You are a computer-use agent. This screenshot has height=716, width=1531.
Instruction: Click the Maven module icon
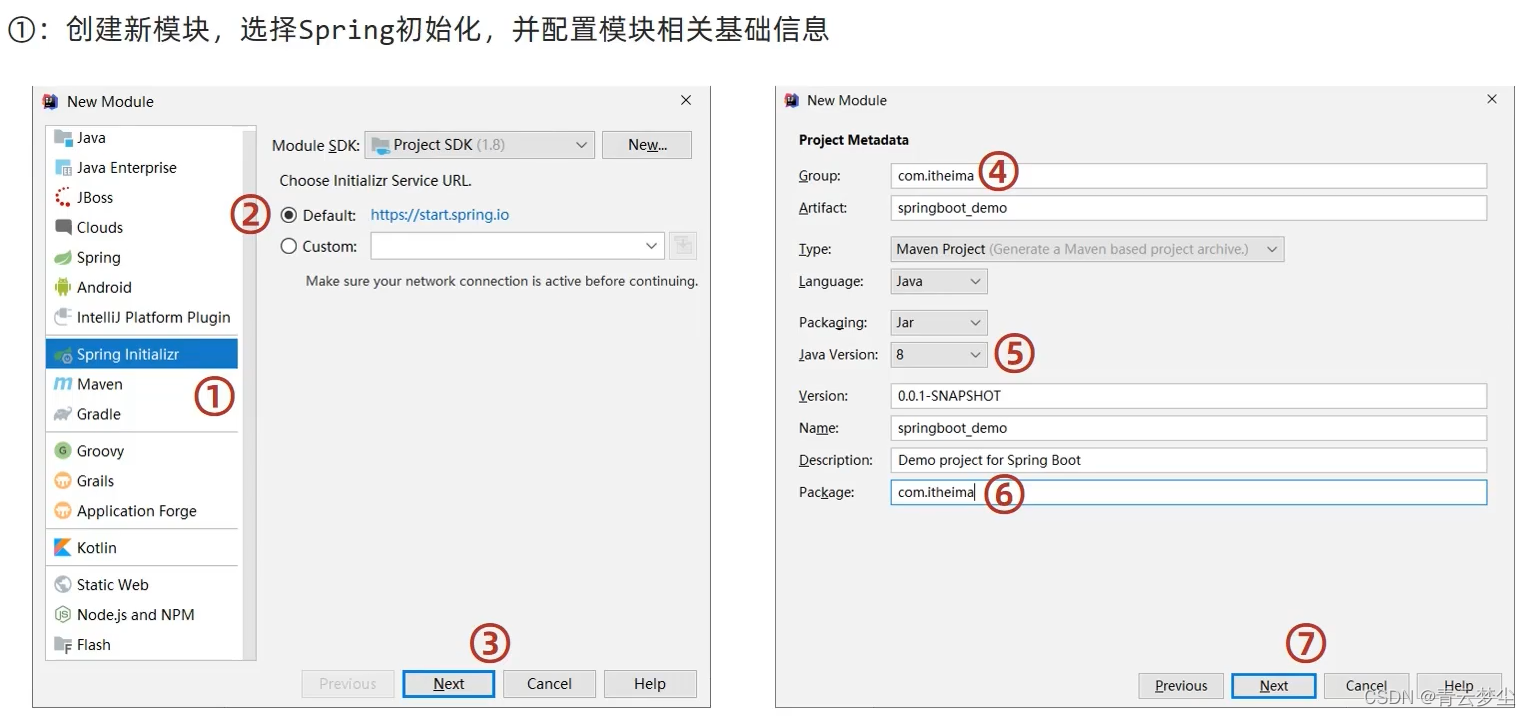click(x=63, y=384)
